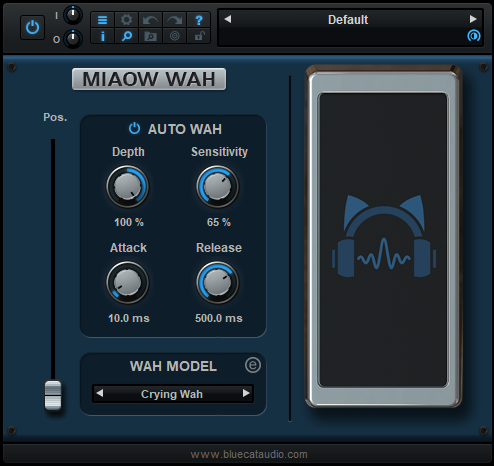Toggle the Auto Wah power button
Viewport: 494px width, 466px height.
tap(134, 128)
